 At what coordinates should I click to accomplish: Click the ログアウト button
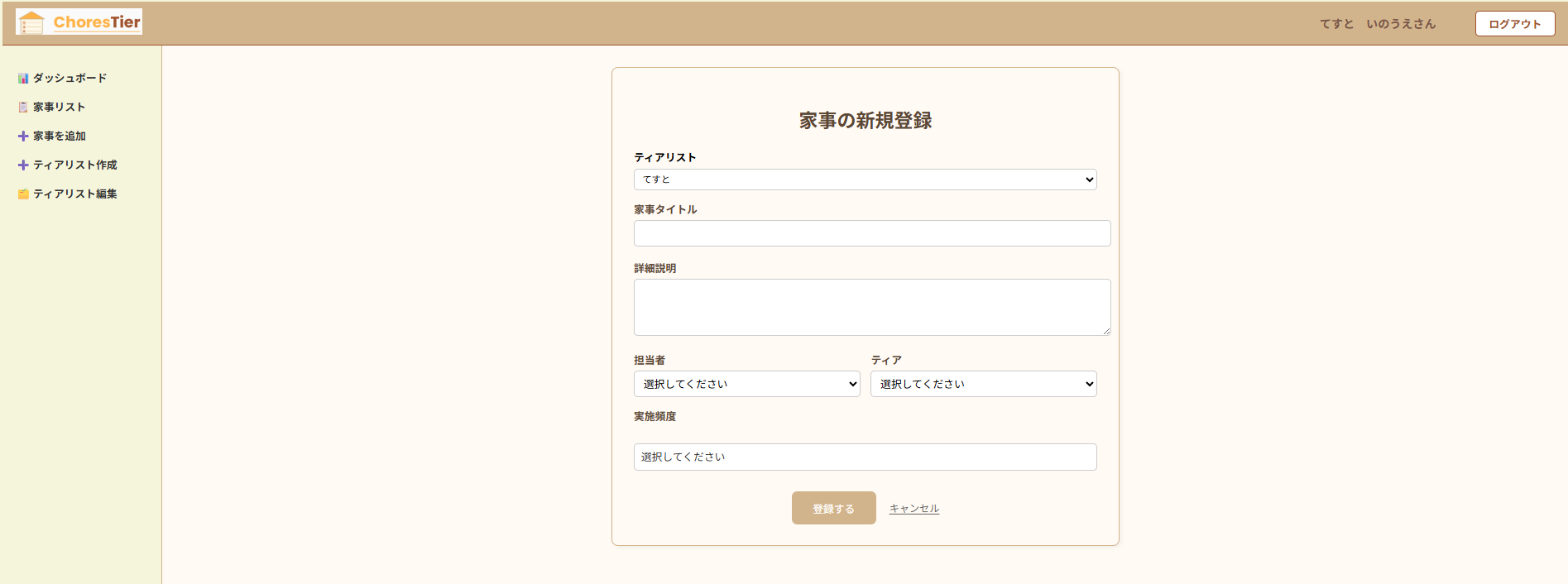[x=1515, y=24]
